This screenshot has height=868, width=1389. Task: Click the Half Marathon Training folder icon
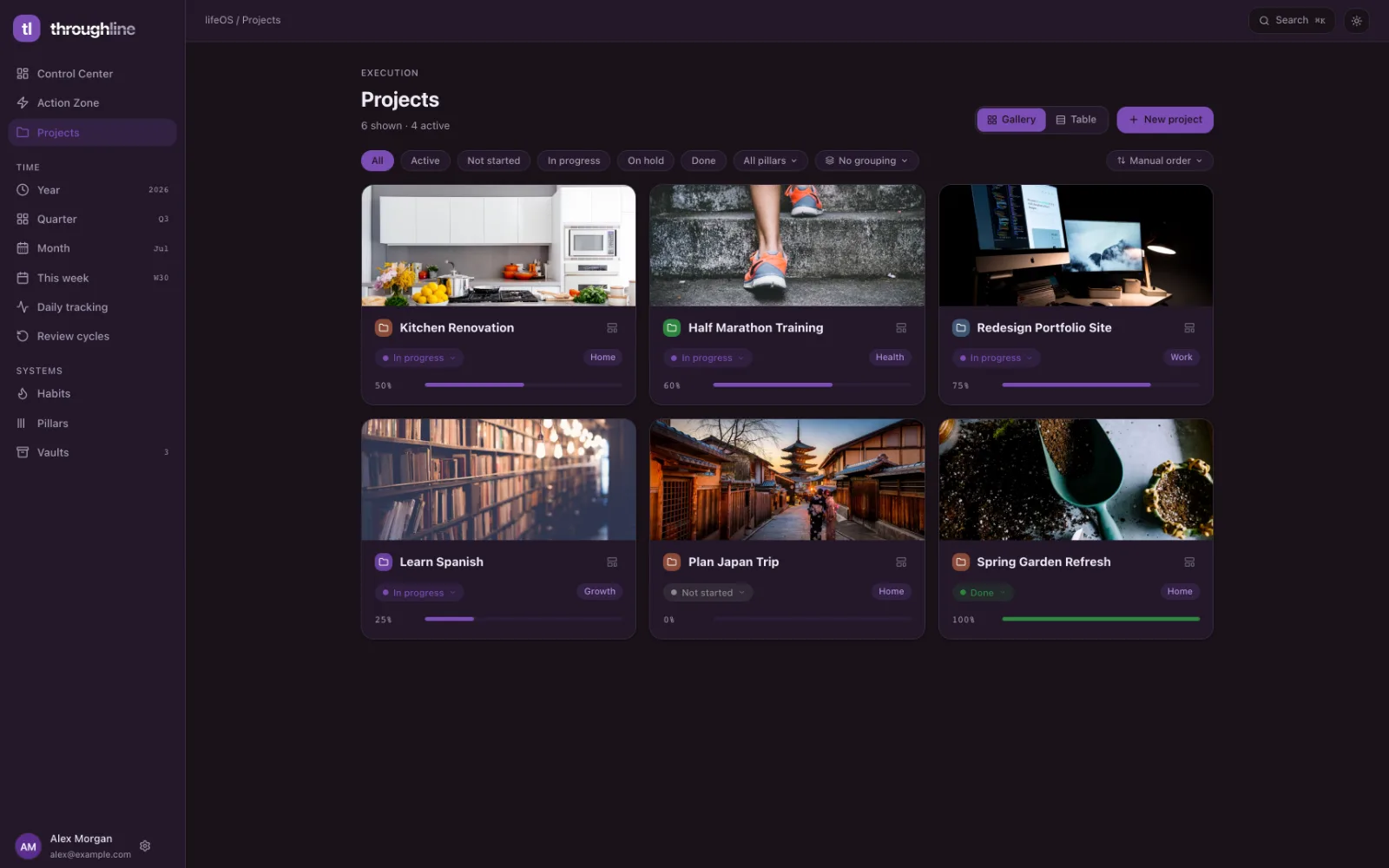tap(671, 328)
